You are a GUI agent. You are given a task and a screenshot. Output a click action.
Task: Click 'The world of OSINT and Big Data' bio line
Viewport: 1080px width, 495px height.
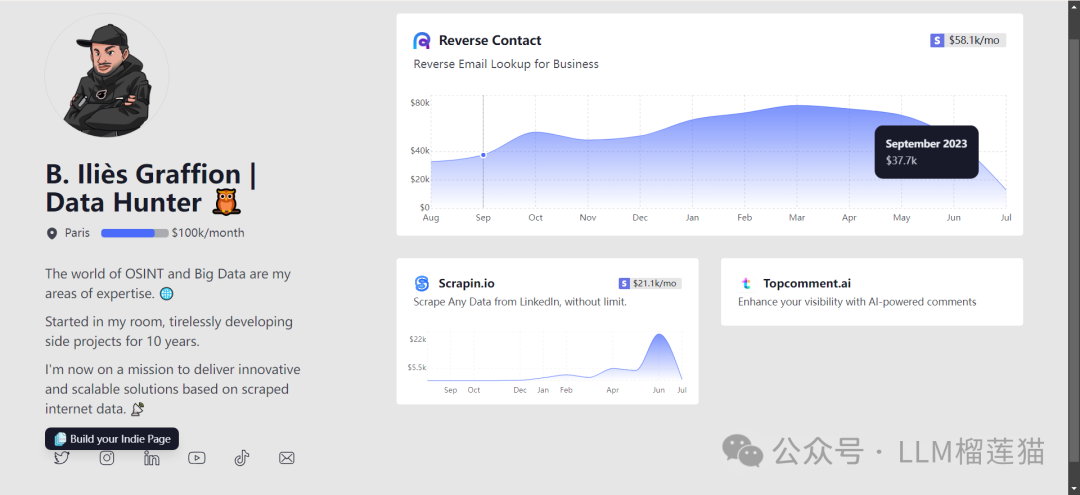pyautogui.click(x=168, y=284)
